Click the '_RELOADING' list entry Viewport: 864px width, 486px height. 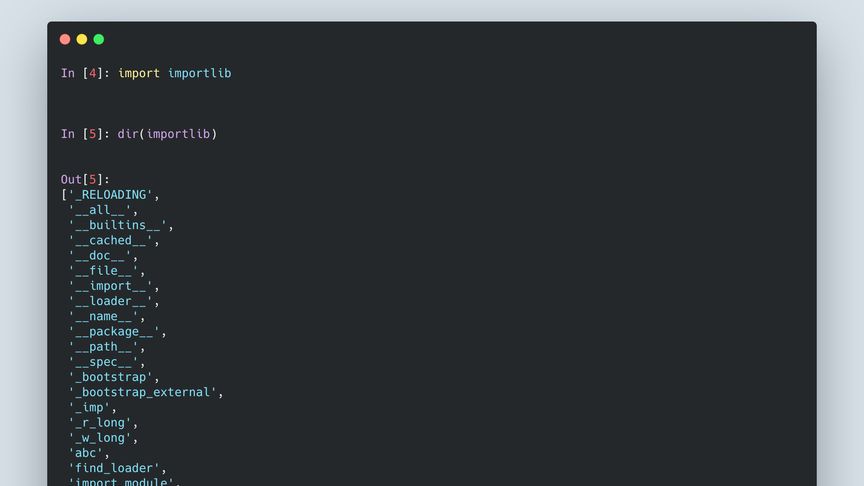(x=110, y=194)
